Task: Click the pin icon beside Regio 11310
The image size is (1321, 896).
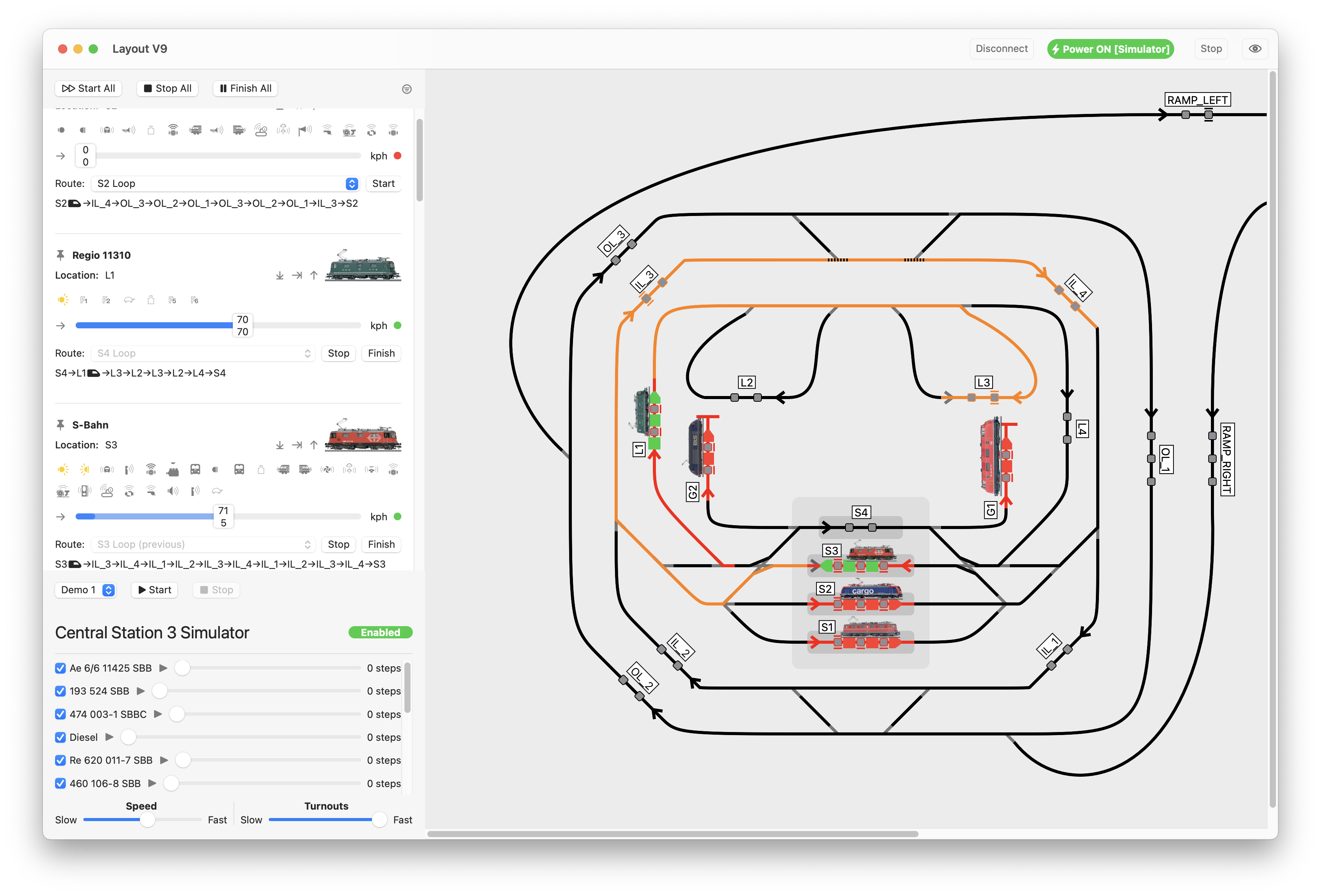Action: pos(60,255)
